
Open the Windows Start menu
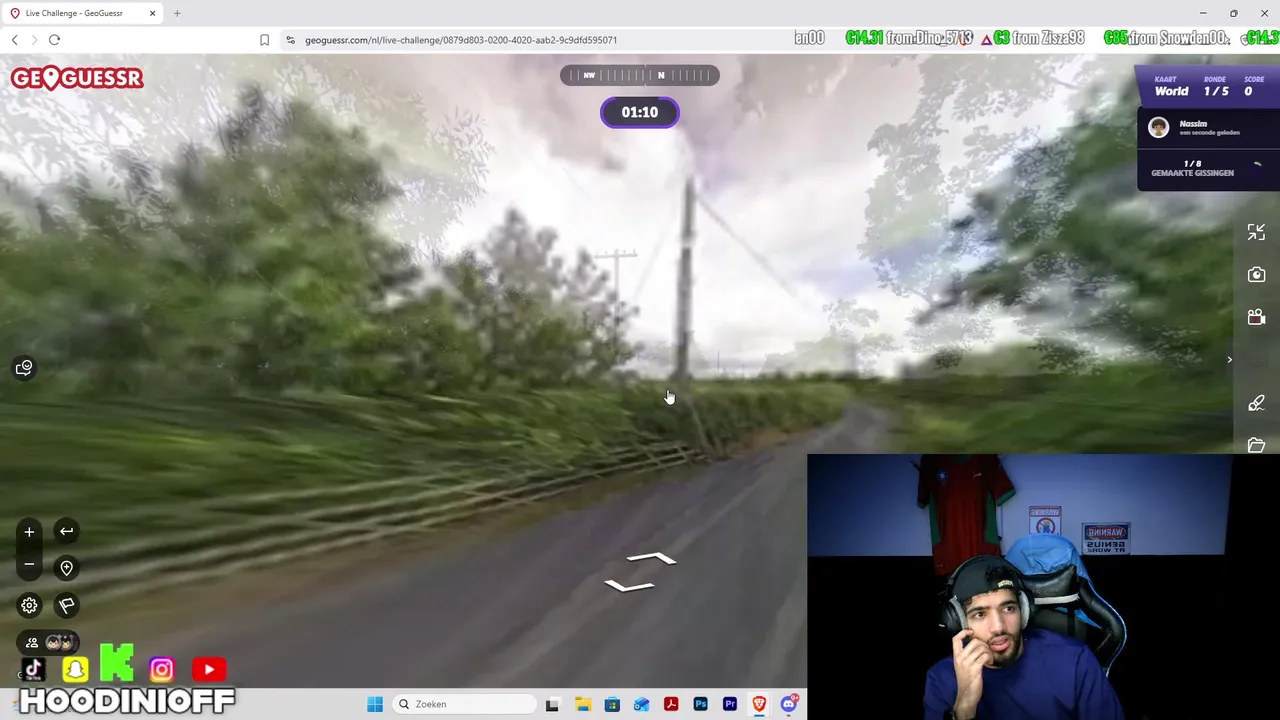click(x=375, y=704)
